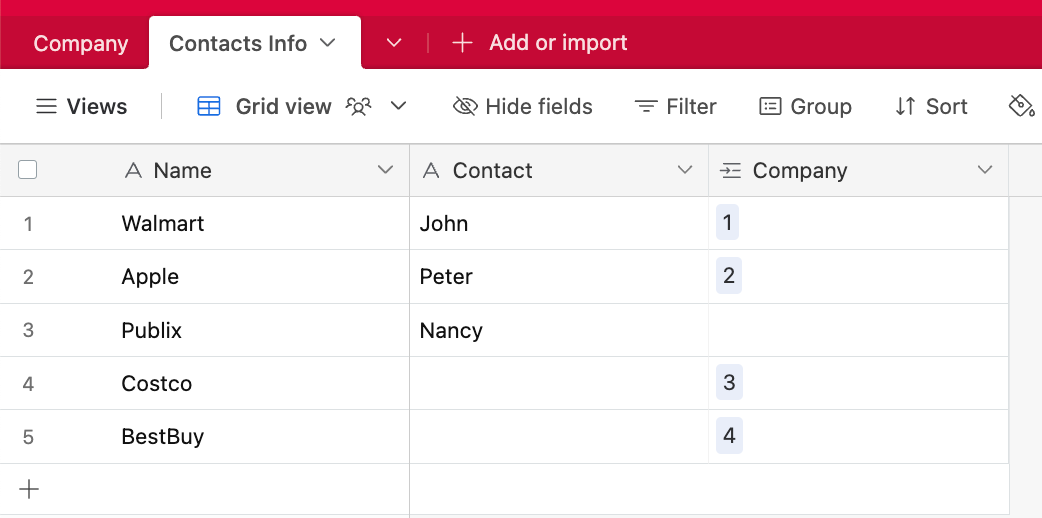Open the Group menu
The image size is (1042, 518).
(805, 106)
